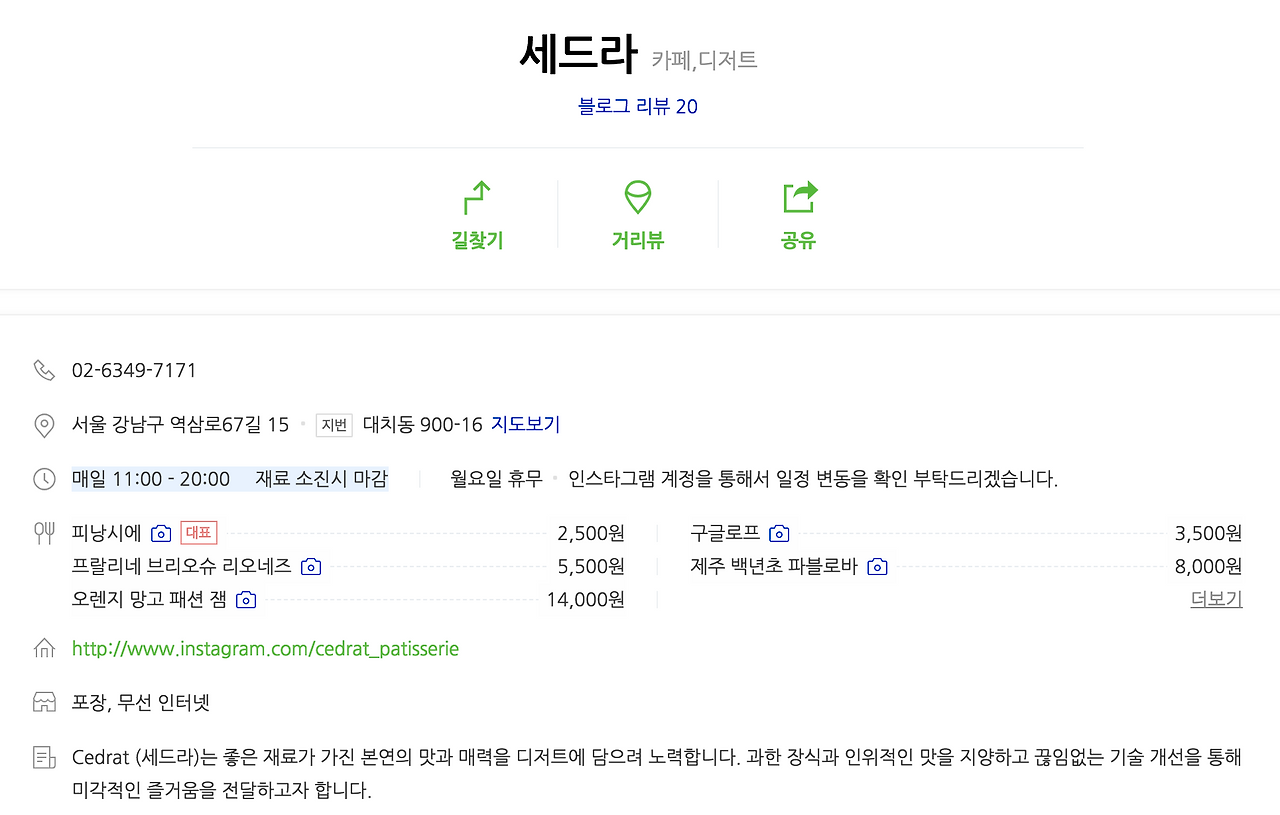
Task: Open 거리뷰 street view via pin icon
Action: click(637, 197)
